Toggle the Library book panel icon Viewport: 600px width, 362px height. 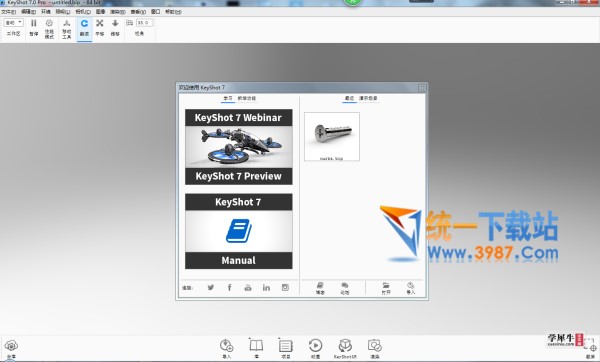tap(256, 348)
